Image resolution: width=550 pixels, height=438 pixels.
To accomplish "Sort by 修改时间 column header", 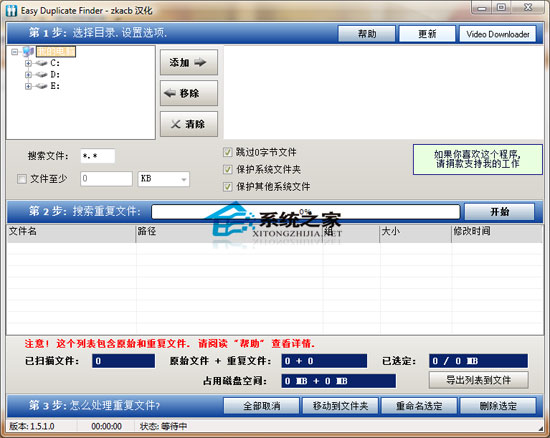I will coord(497,233).
